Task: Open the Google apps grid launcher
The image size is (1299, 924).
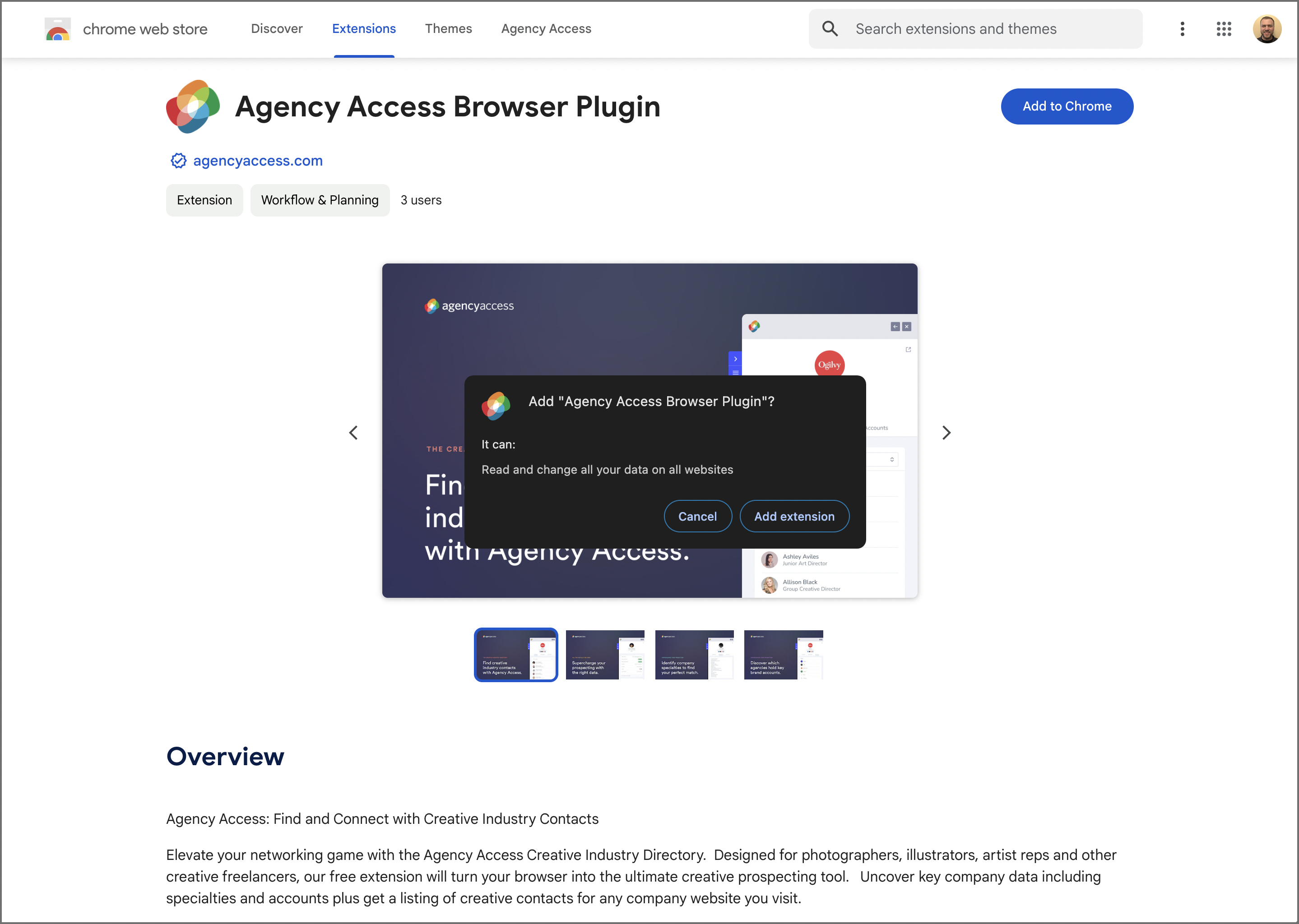Action: 1224,29
